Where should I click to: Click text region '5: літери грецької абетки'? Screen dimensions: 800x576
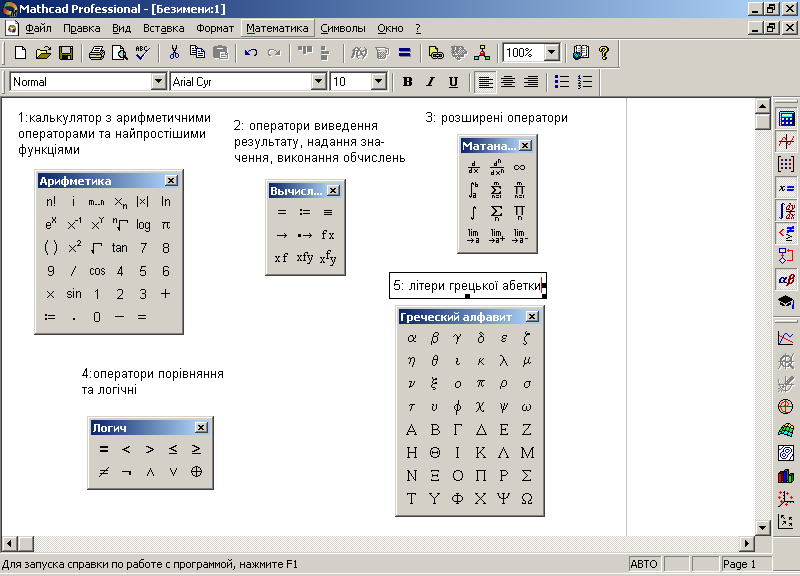(x=467, y=285)
